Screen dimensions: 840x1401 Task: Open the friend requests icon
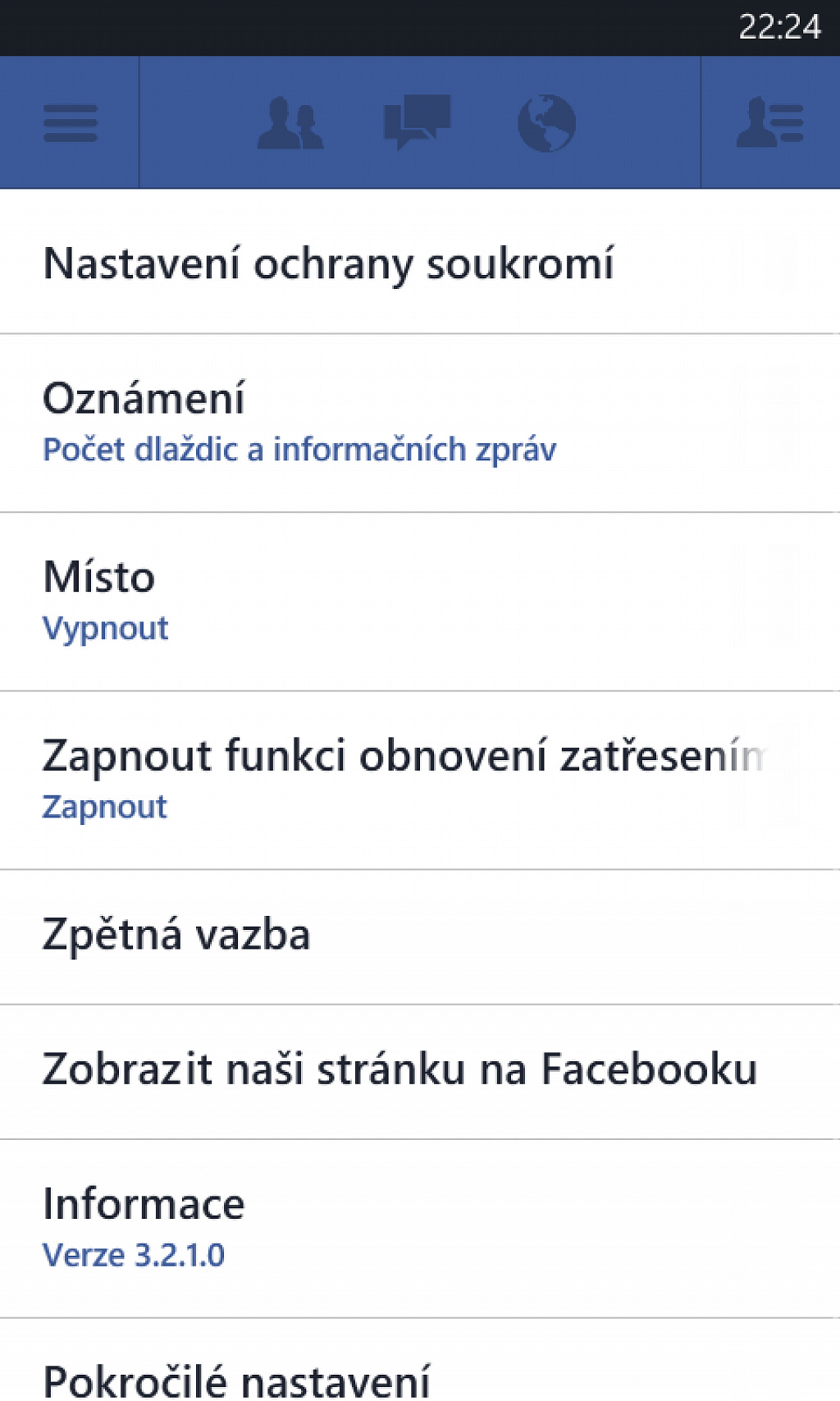coord(290,123)
